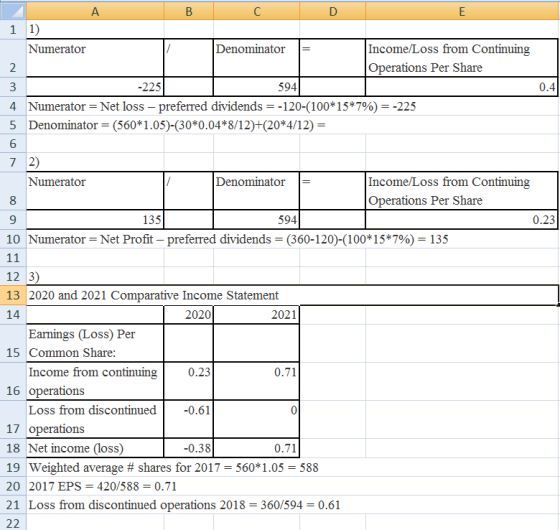
Task: Click 'Loss from discontinued operations 2018' text
Action: (x=184, y=505)
